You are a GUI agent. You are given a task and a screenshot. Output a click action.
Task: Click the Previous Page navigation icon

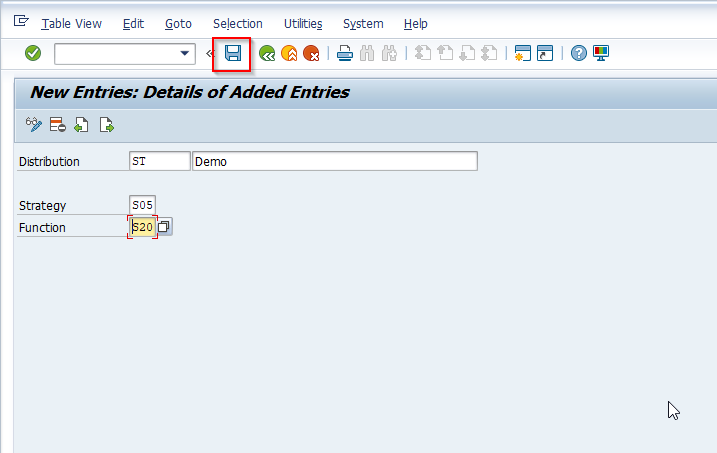(x=445, y=53)
